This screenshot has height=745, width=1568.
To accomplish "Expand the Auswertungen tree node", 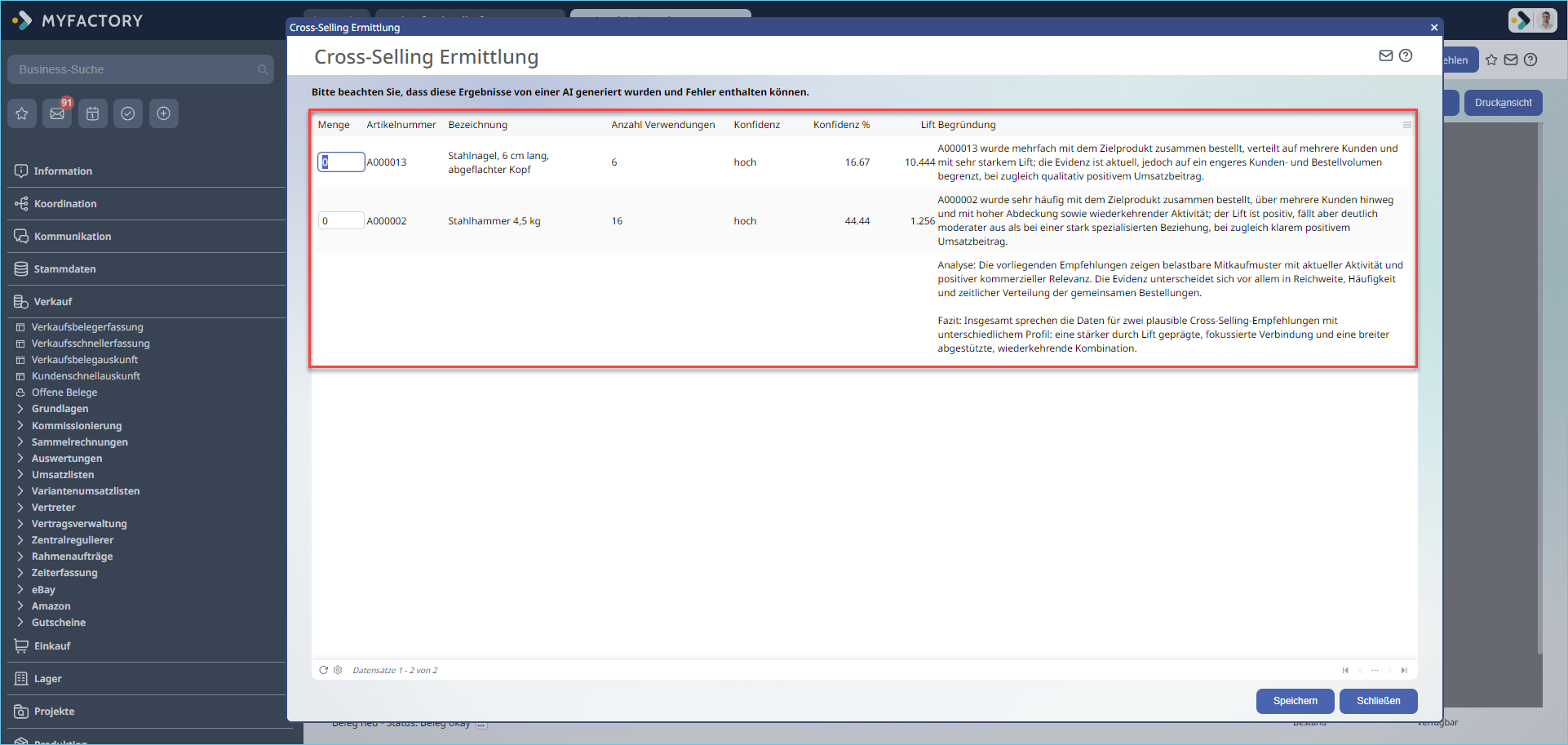I will pyautogui.click(x=20, y=459).
